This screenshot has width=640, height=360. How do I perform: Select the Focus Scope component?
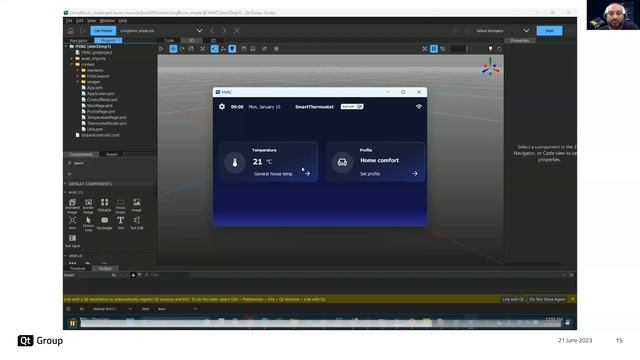[120, 206]
